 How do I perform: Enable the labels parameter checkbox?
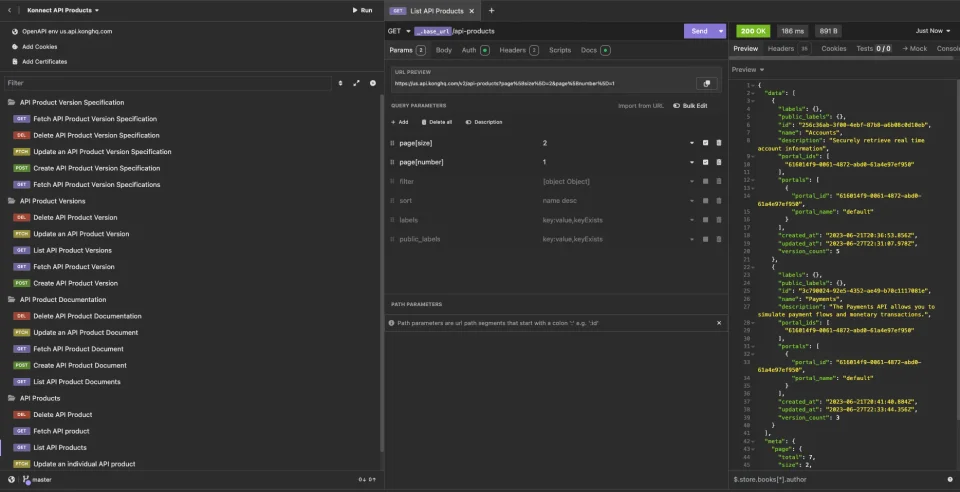(x=705, y=220)
